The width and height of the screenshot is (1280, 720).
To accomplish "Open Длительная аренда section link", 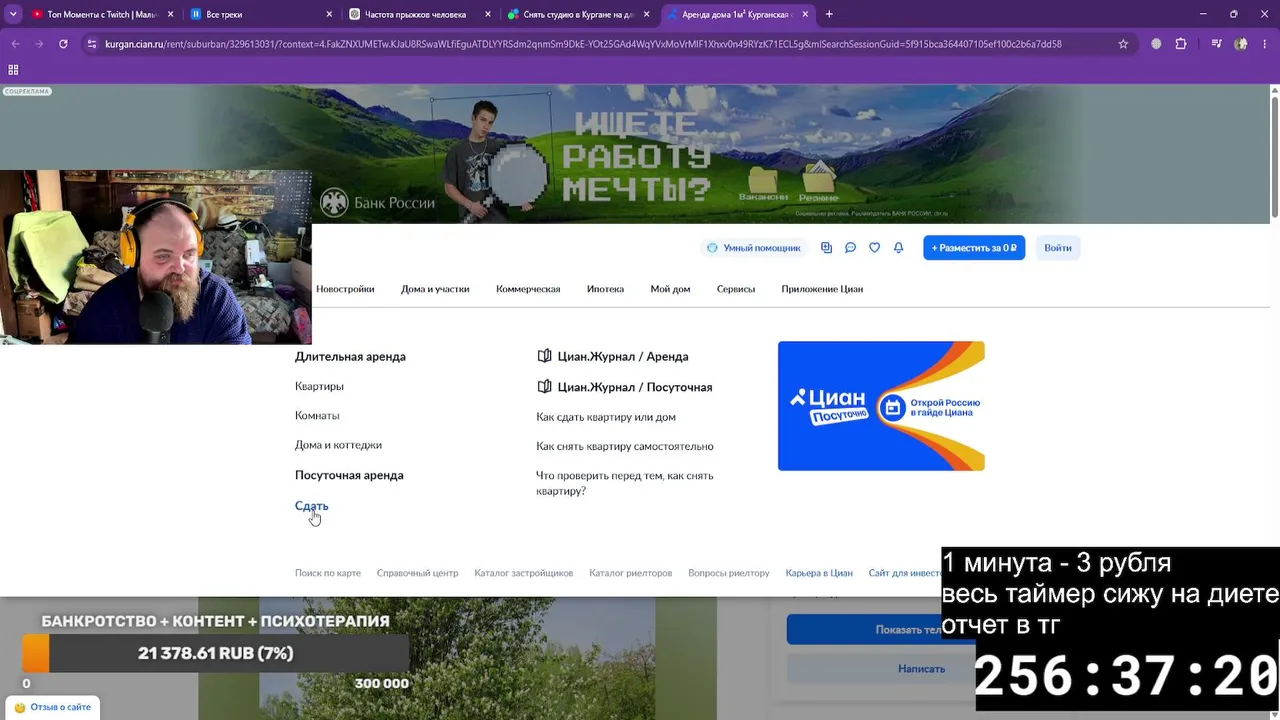I will [x=350, y=356].
